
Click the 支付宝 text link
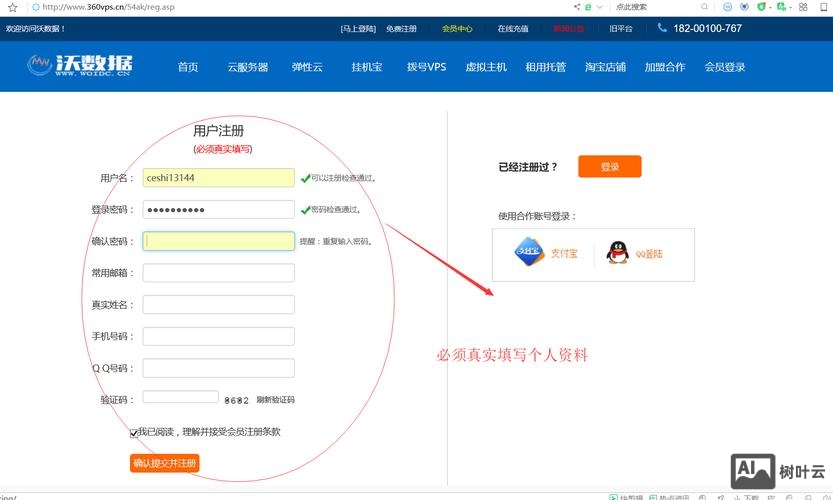click(564, 253)
